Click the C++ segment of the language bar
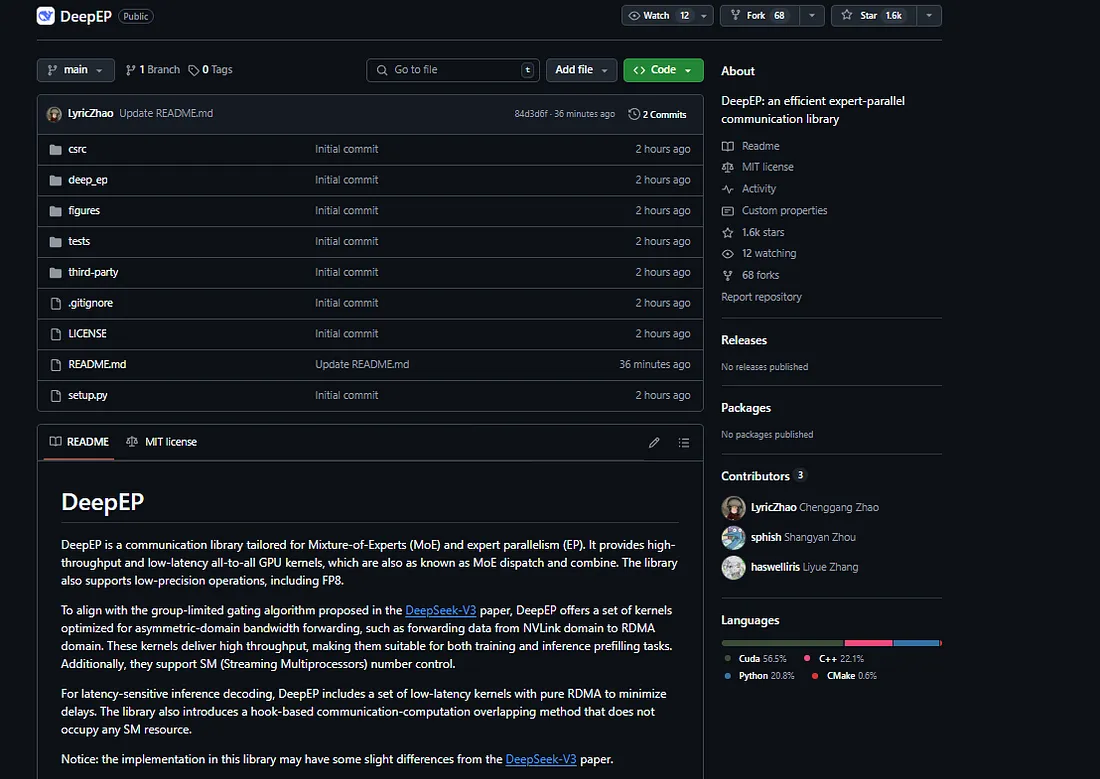1100x779 pixels. pos(868,644)
